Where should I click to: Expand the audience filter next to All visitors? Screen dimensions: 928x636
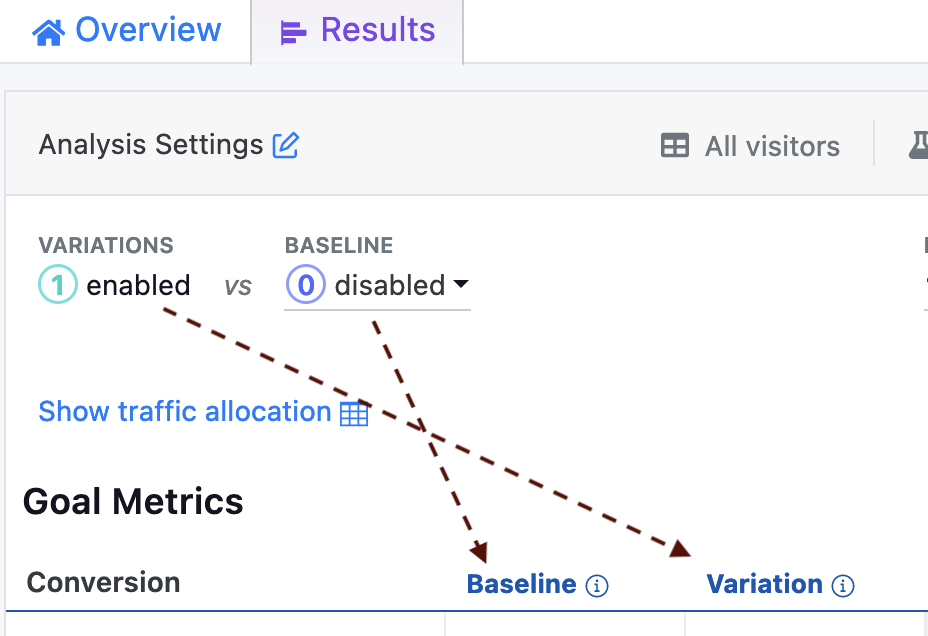tap(675, 146)
